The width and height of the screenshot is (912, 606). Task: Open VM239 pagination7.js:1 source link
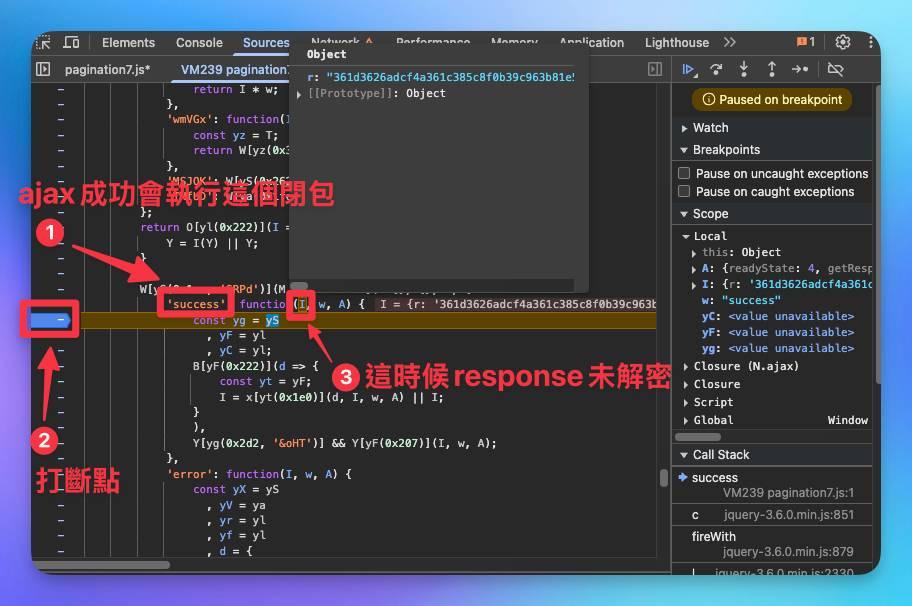point(788,493)
